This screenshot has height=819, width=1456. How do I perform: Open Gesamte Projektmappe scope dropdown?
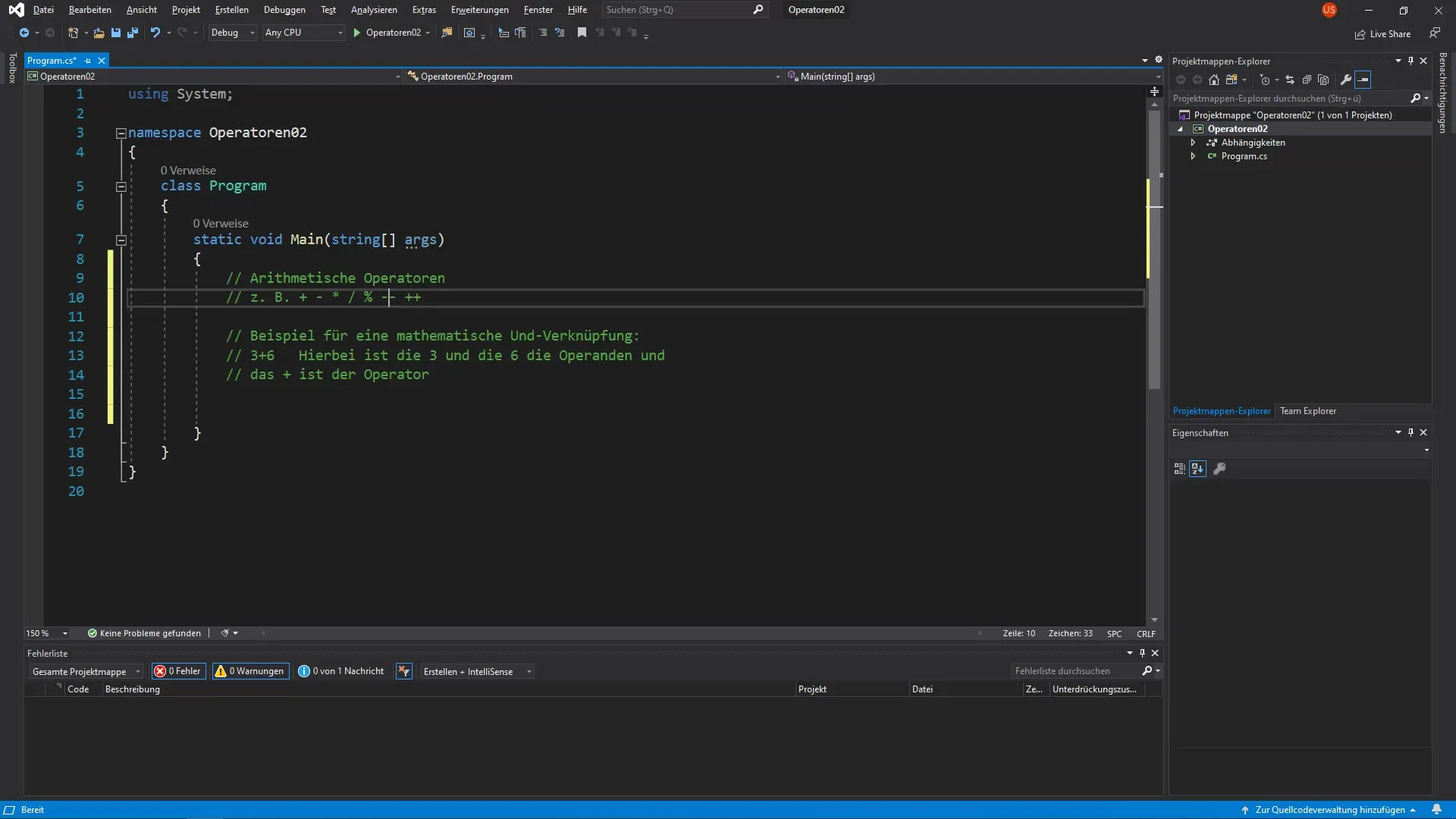click(x=86, y=671)
